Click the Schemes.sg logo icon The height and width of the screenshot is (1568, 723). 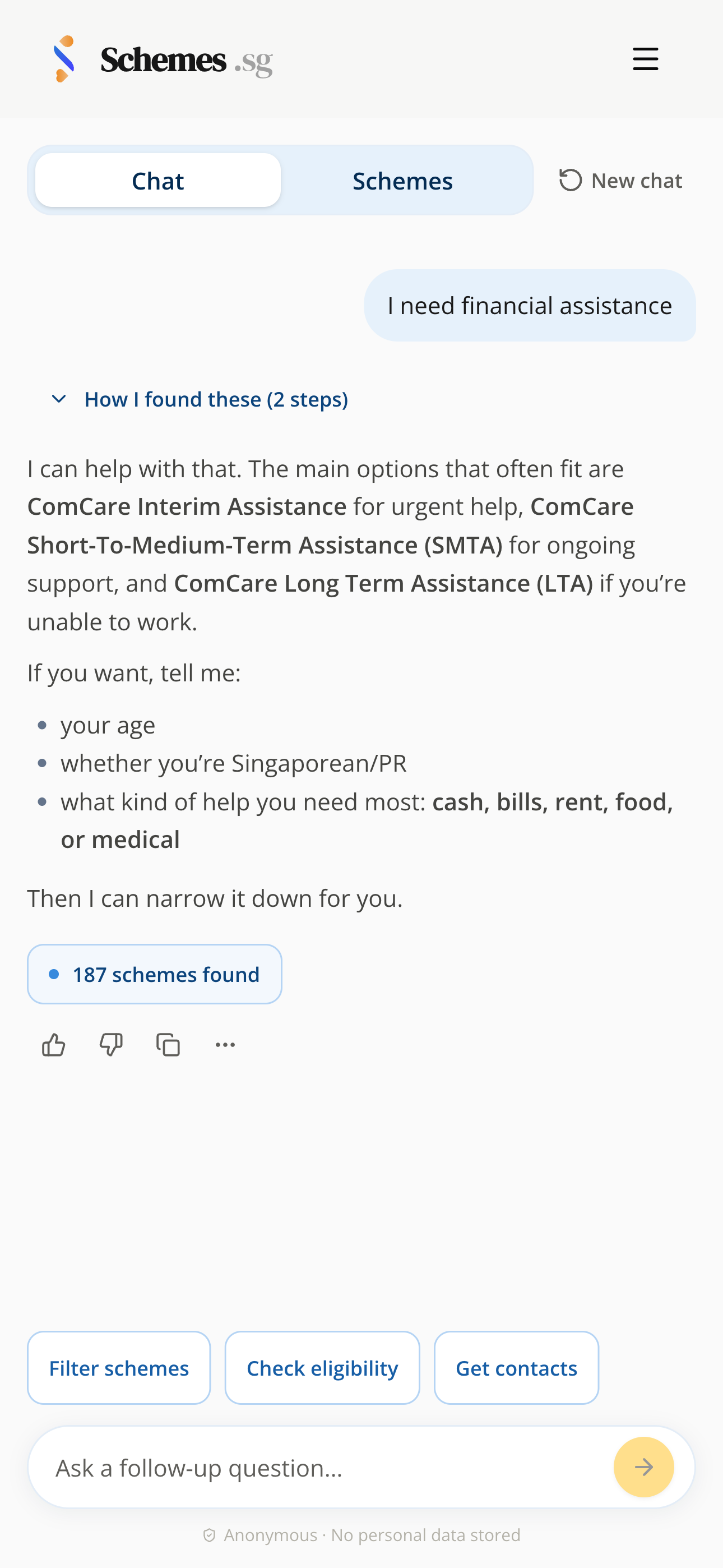click(64, 59)
